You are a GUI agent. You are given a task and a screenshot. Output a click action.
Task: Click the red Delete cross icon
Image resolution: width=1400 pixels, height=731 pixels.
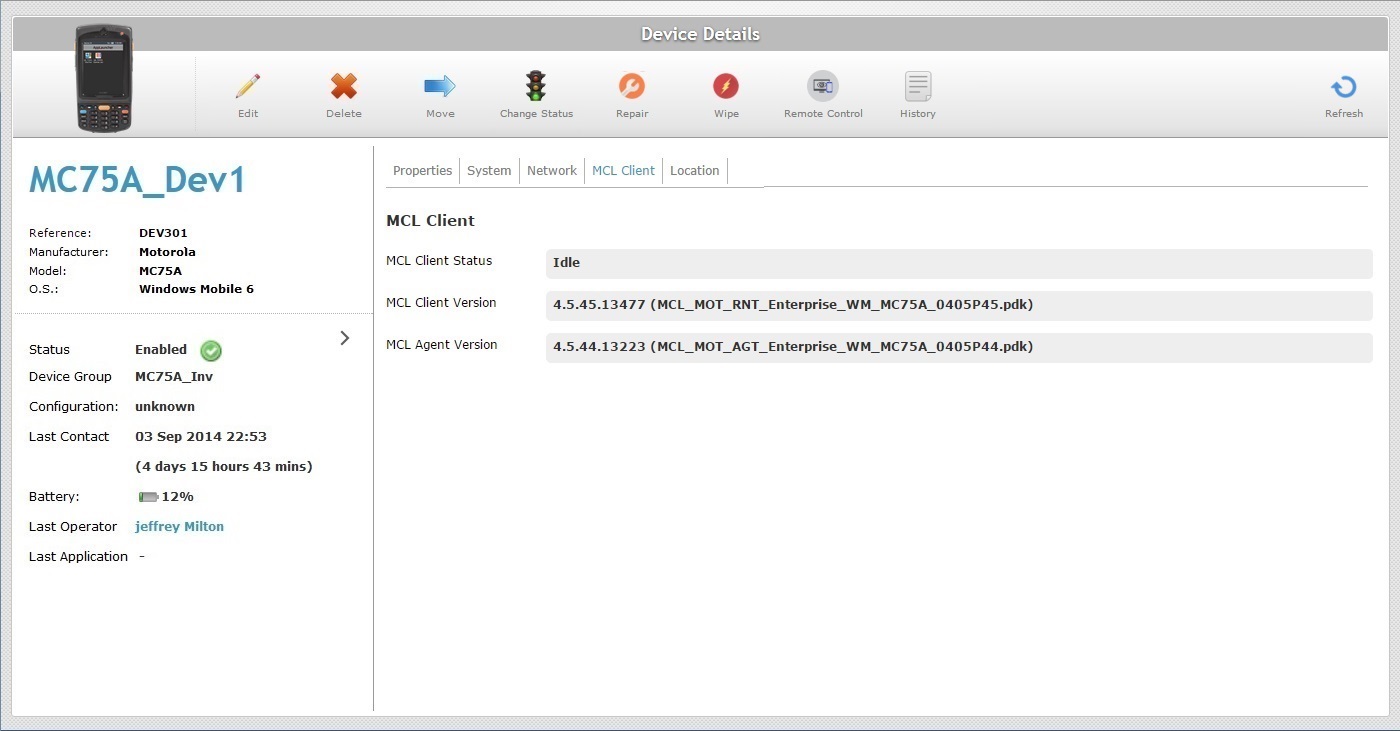tap(344, 87)
